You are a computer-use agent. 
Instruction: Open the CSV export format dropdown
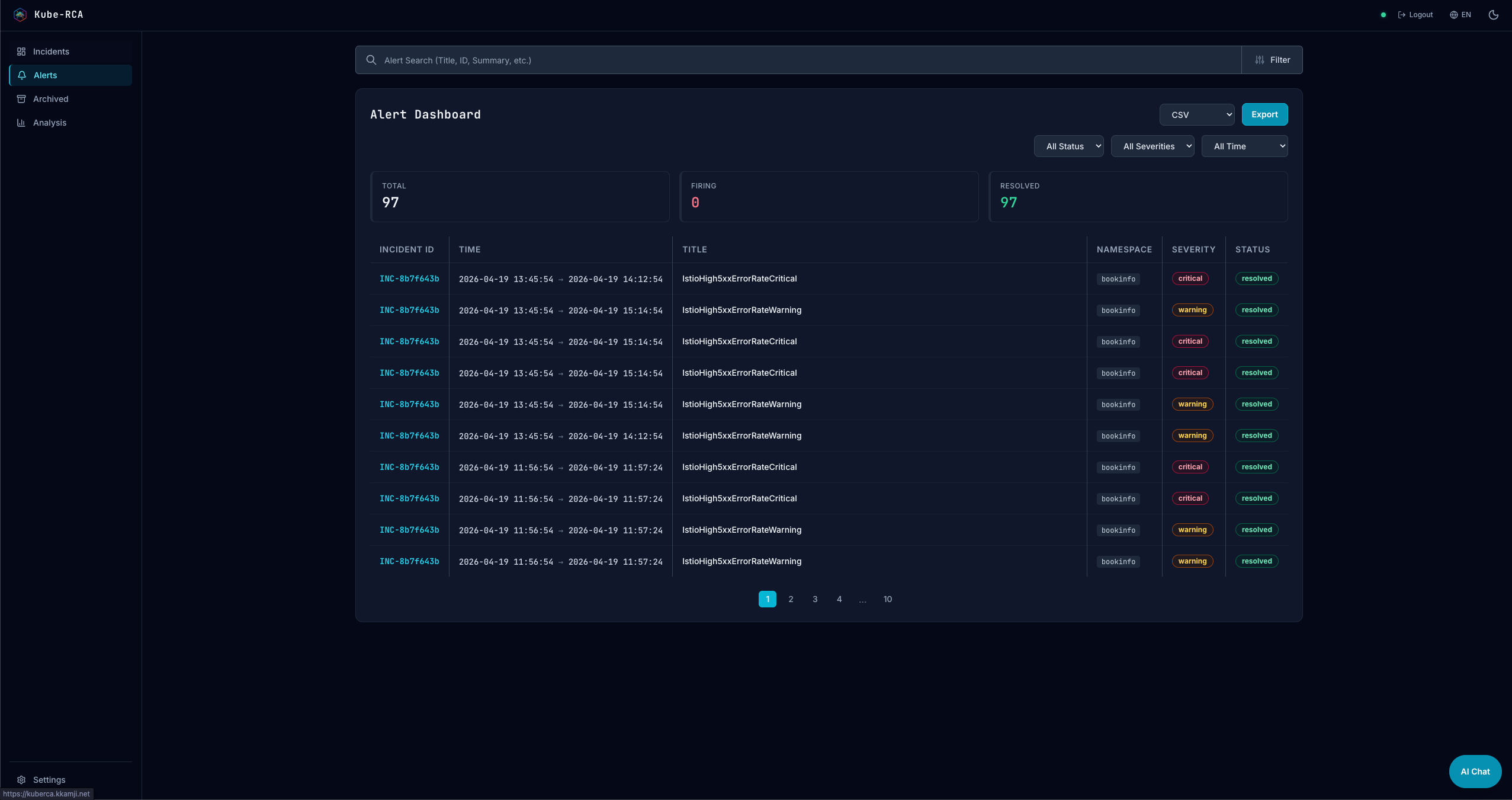pyautogui.click(x=1197, y=114)
